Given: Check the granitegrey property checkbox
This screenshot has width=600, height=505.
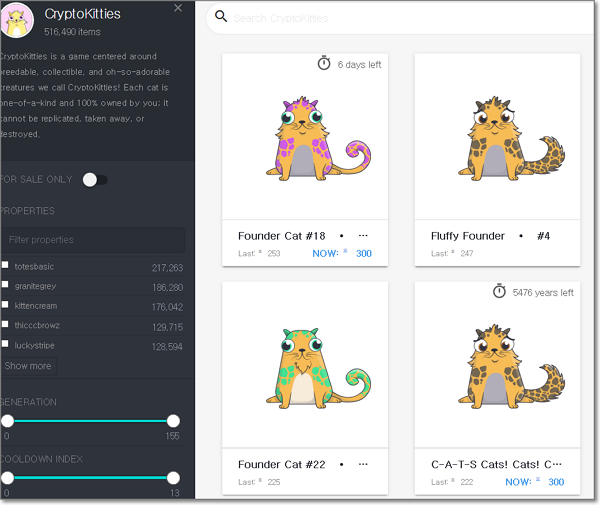Looking at the screenshot, I should (6, 286).
